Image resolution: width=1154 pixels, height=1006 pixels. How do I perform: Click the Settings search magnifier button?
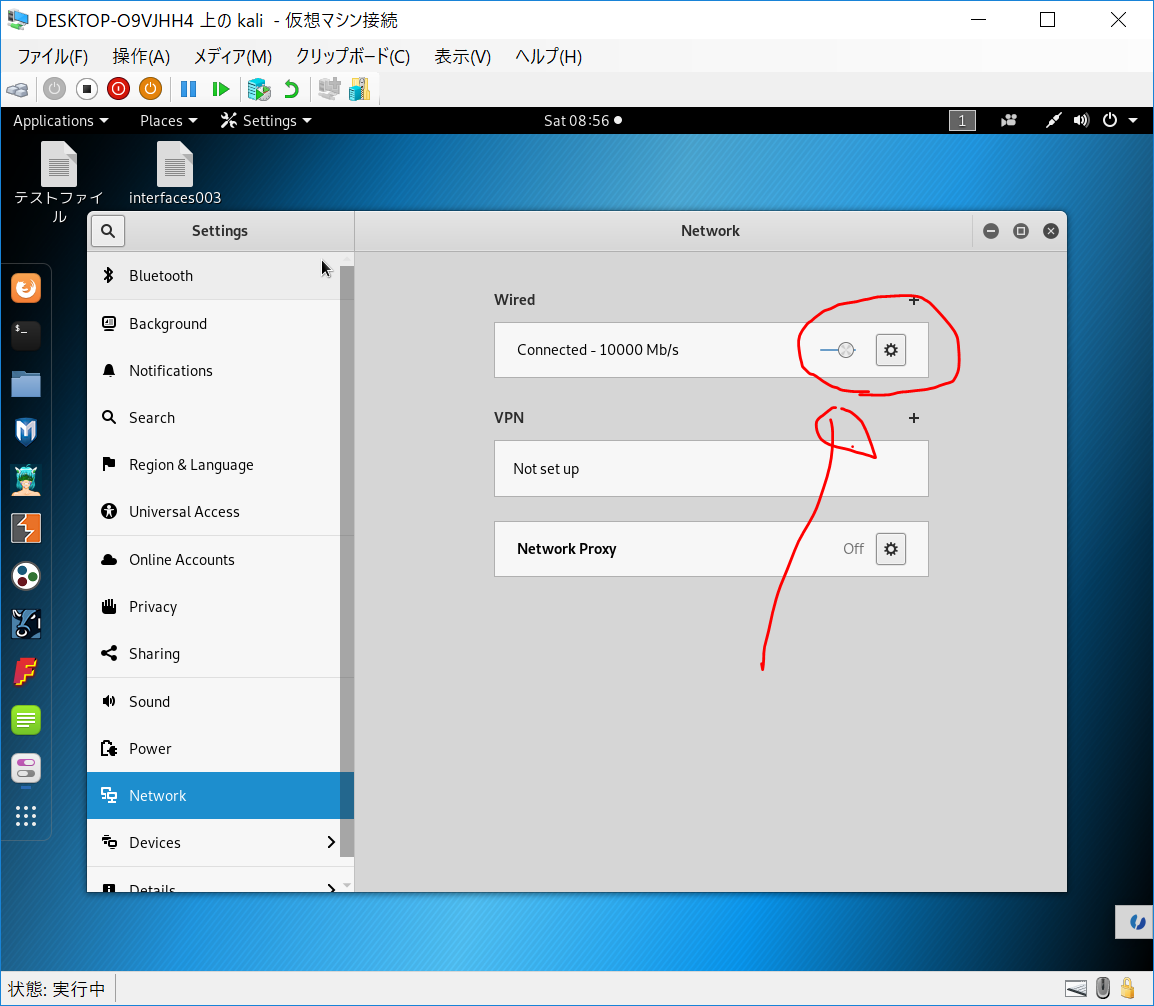coord(108,231)
